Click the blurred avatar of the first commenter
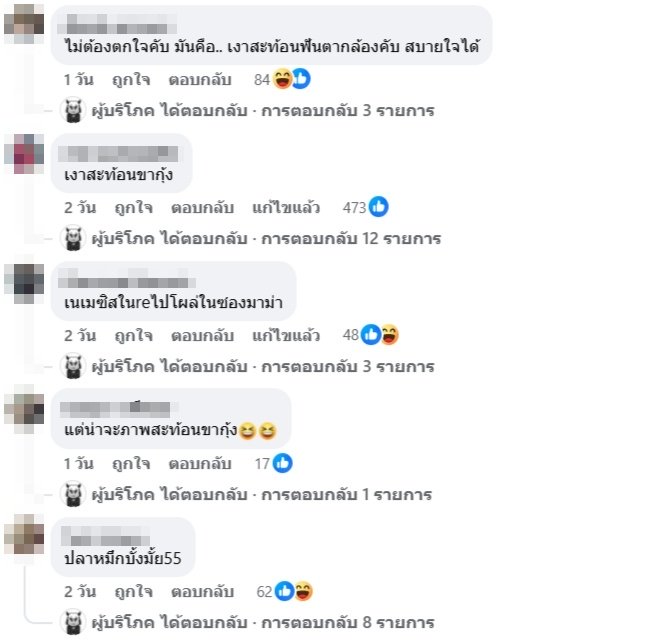The width and height of the screenshot is (663, 641). coord(24,24)
